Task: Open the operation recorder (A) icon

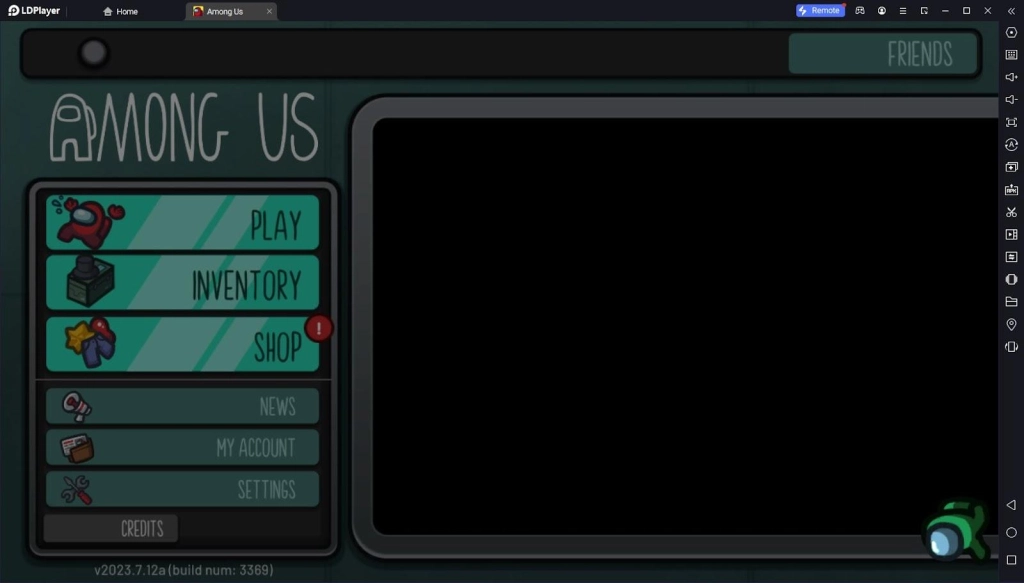Action: coord(1011,144)
